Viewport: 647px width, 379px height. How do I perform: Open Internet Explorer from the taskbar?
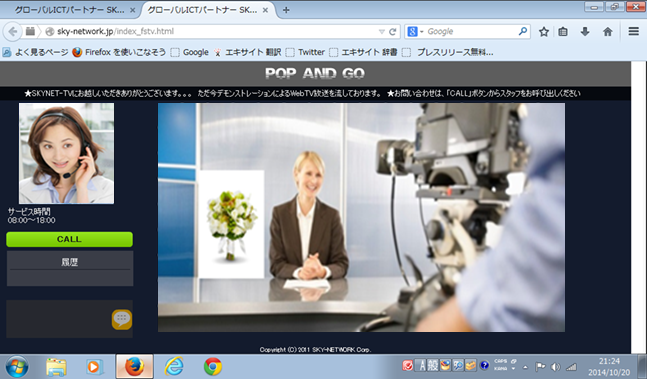point(174,366)
